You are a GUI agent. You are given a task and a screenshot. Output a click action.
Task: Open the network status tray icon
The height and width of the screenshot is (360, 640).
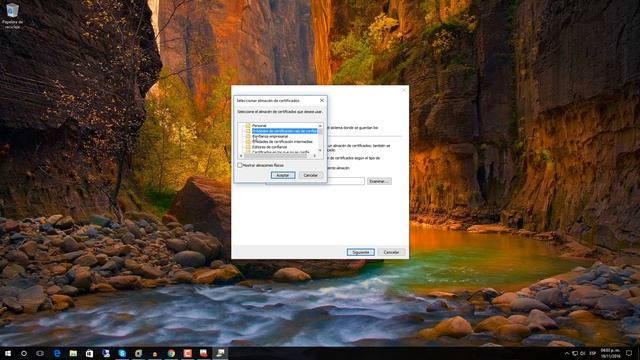pos(575,353)
